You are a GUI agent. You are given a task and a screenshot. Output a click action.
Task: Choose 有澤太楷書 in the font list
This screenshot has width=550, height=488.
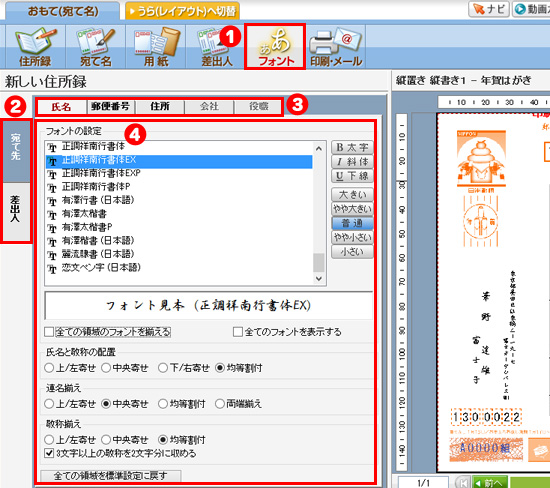pyautogui.click(x=84, y=214)
